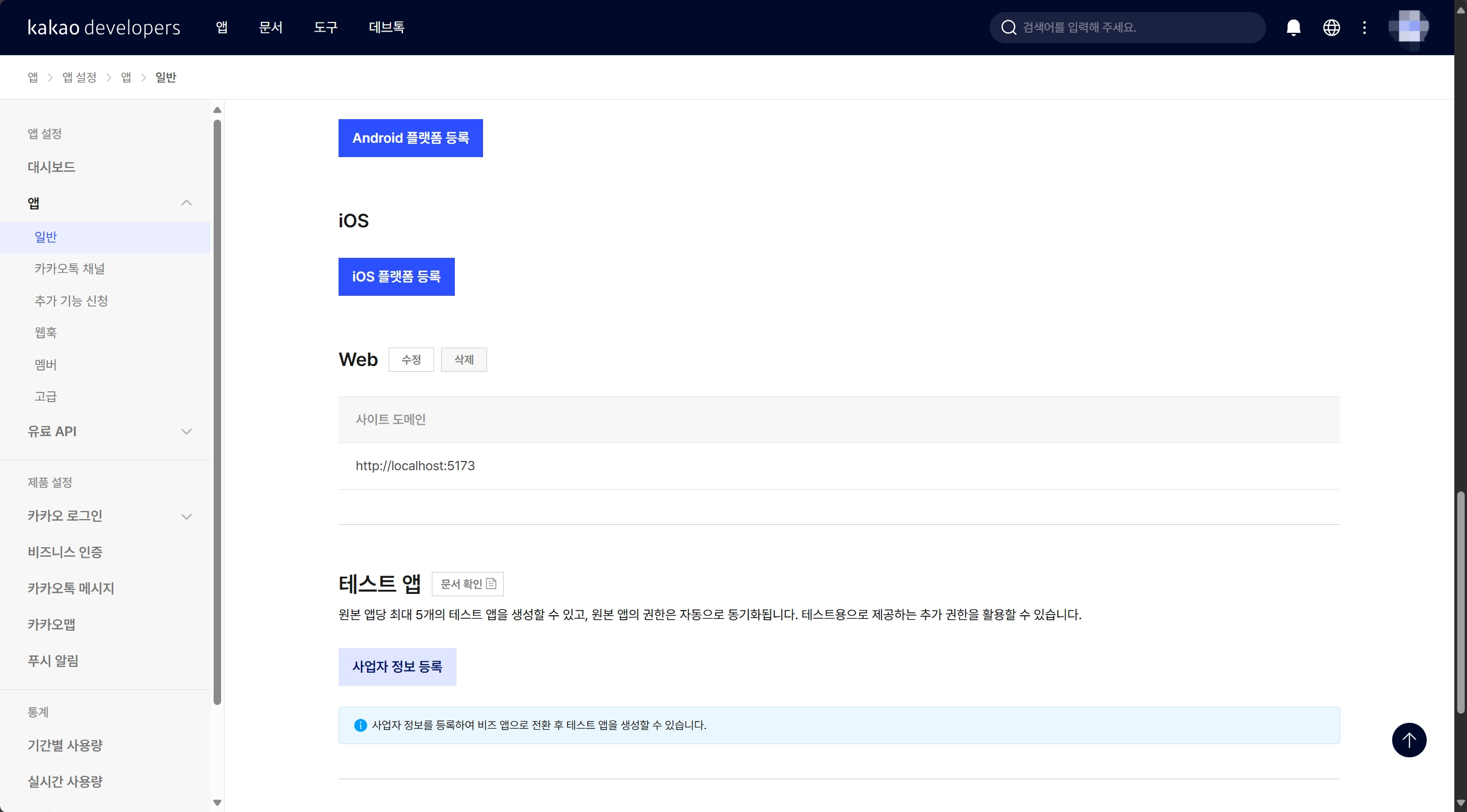Click the kakao developers logo
Screen dimensions: 1467x812
coord(104,27)
